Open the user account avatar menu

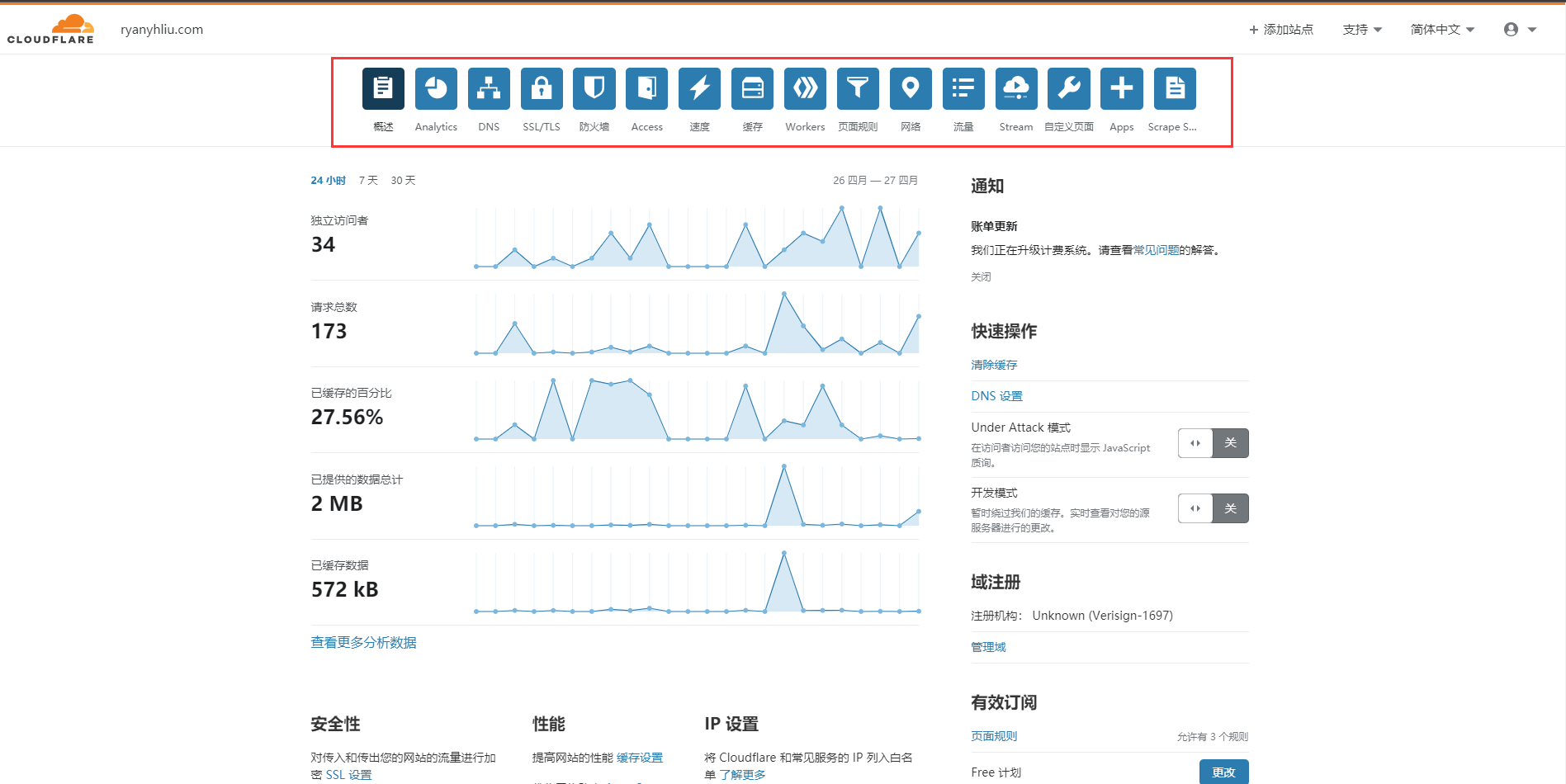pos(1520,30)
